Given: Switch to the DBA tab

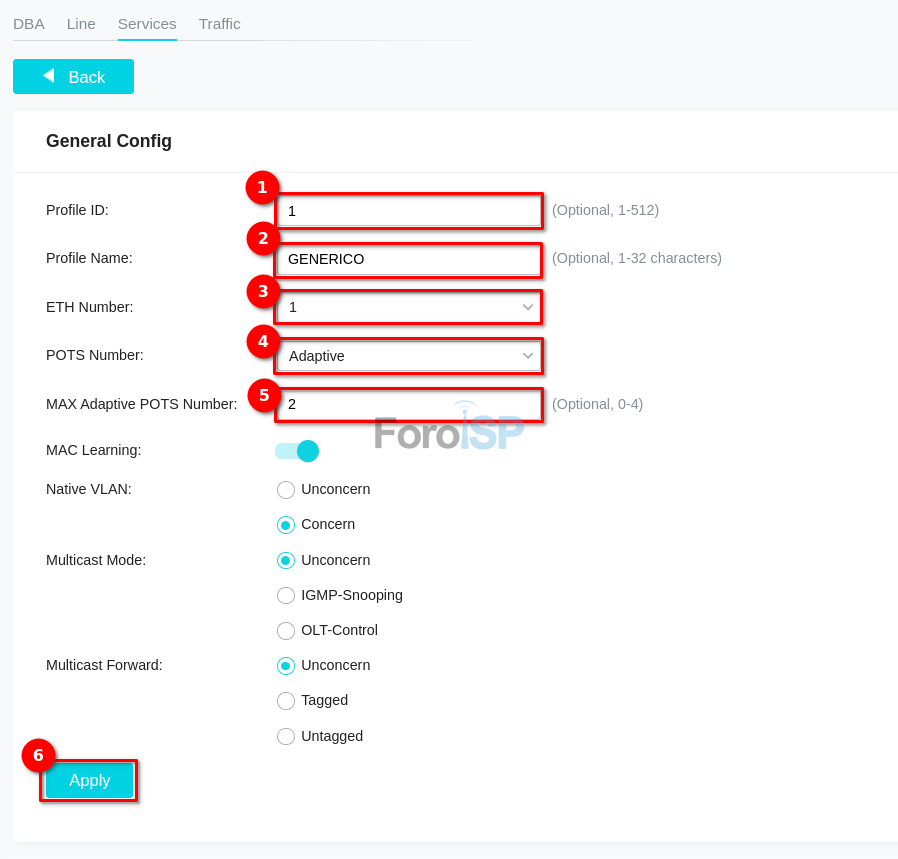Looking at the screenshot, I should tap(29, 24).
